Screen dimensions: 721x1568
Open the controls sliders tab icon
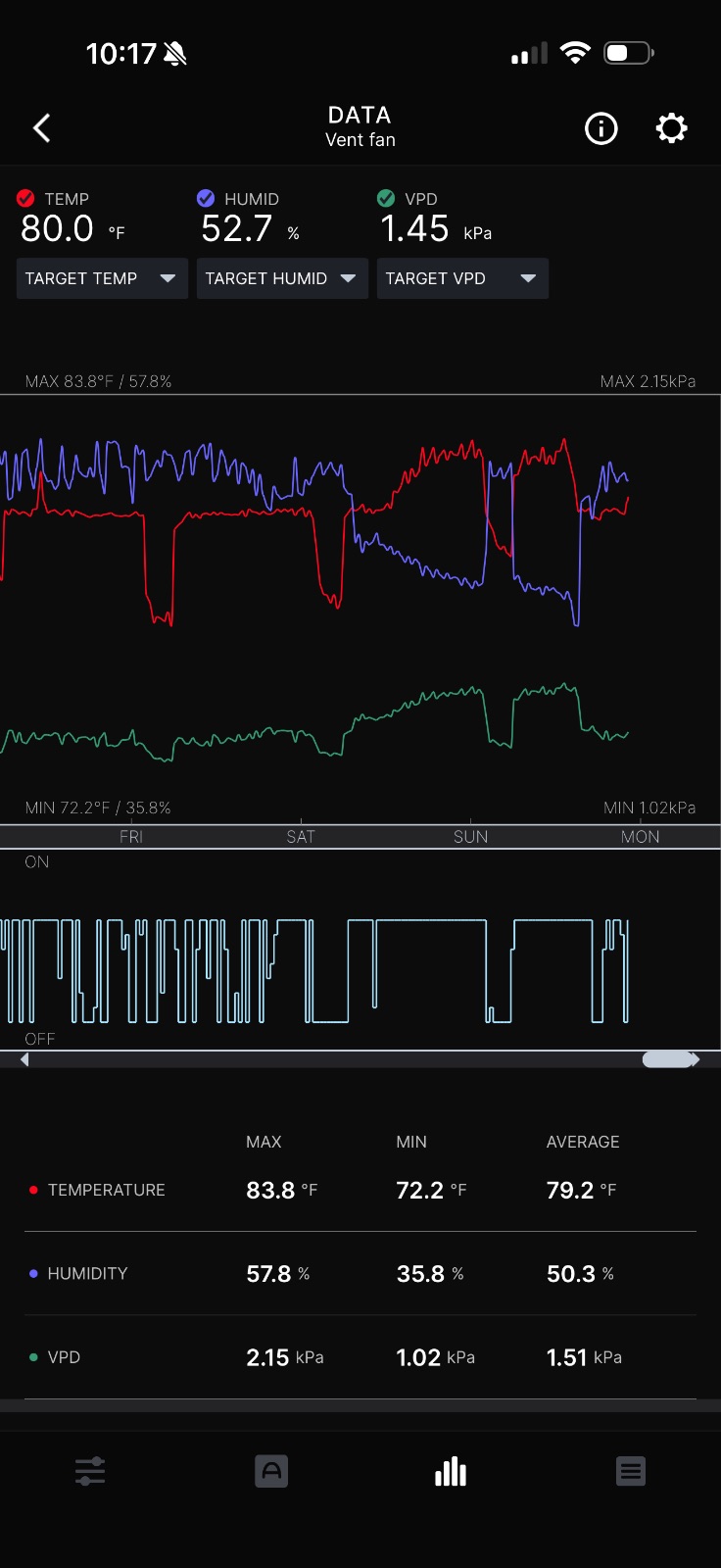(x=90, y=1471)
